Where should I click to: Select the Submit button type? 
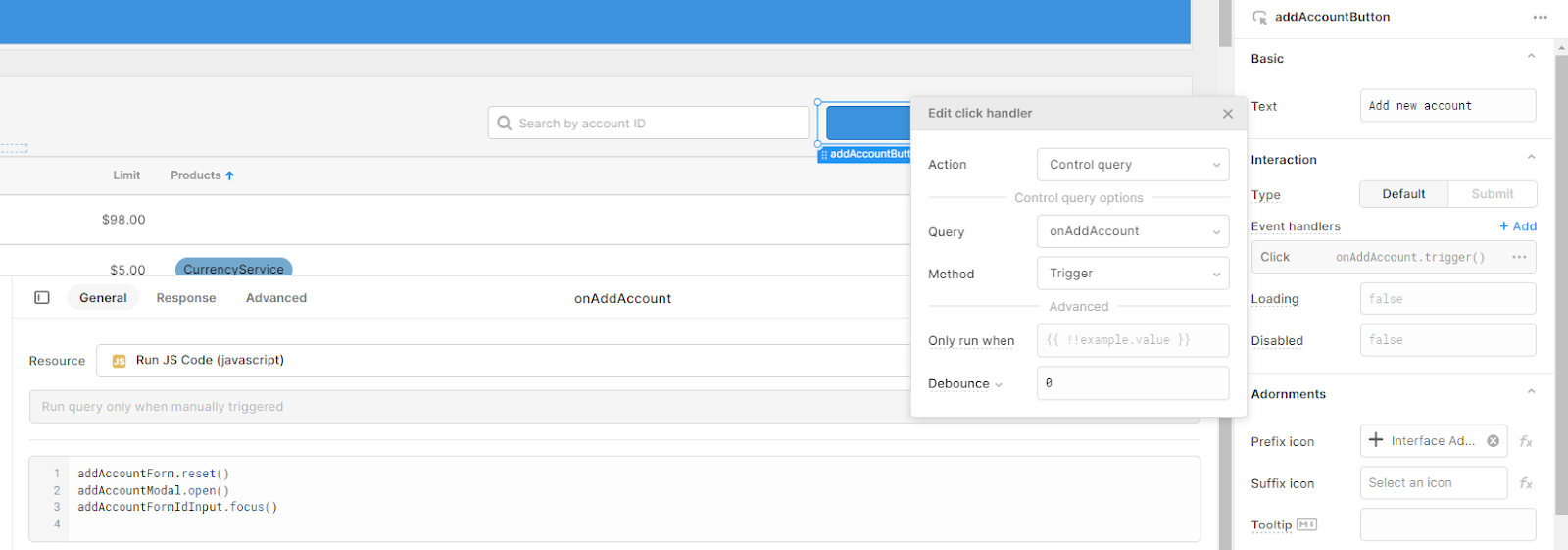pyautogui.click(x=1492, y=194)
